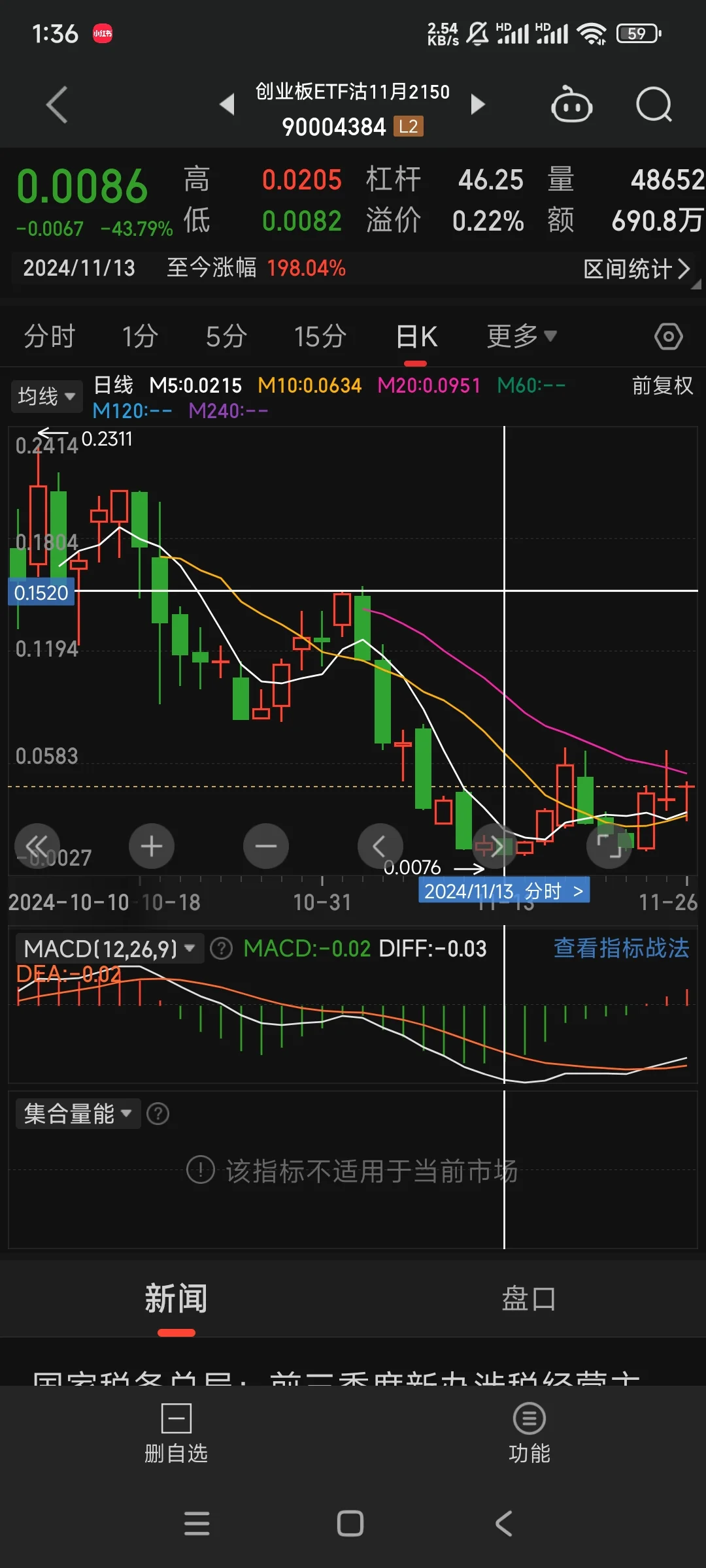Open the 均线 moving average dropdown
The height and width of the screenshot is (1568, 706).
click(x=46, y=396)
